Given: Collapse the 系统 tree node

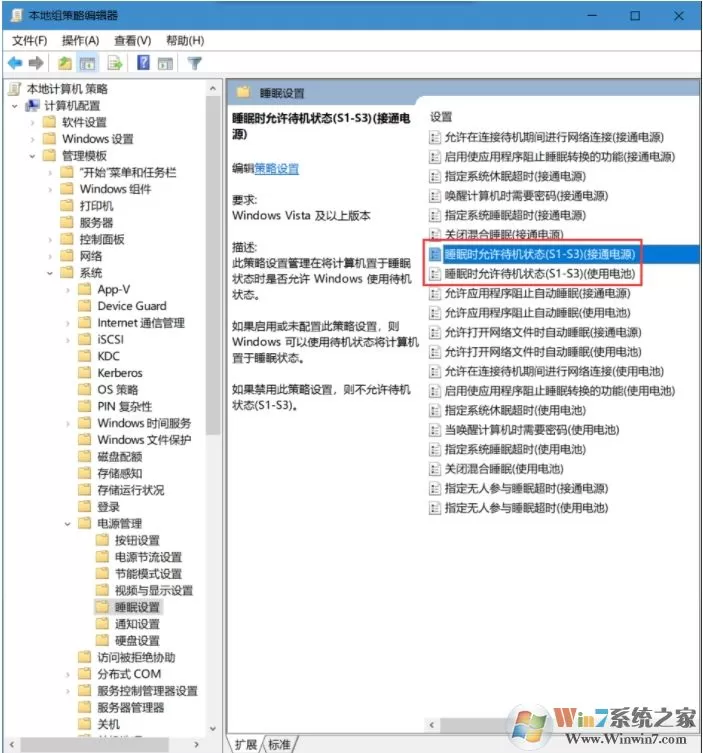Looking at the screenshot, I should pos(50,273).
